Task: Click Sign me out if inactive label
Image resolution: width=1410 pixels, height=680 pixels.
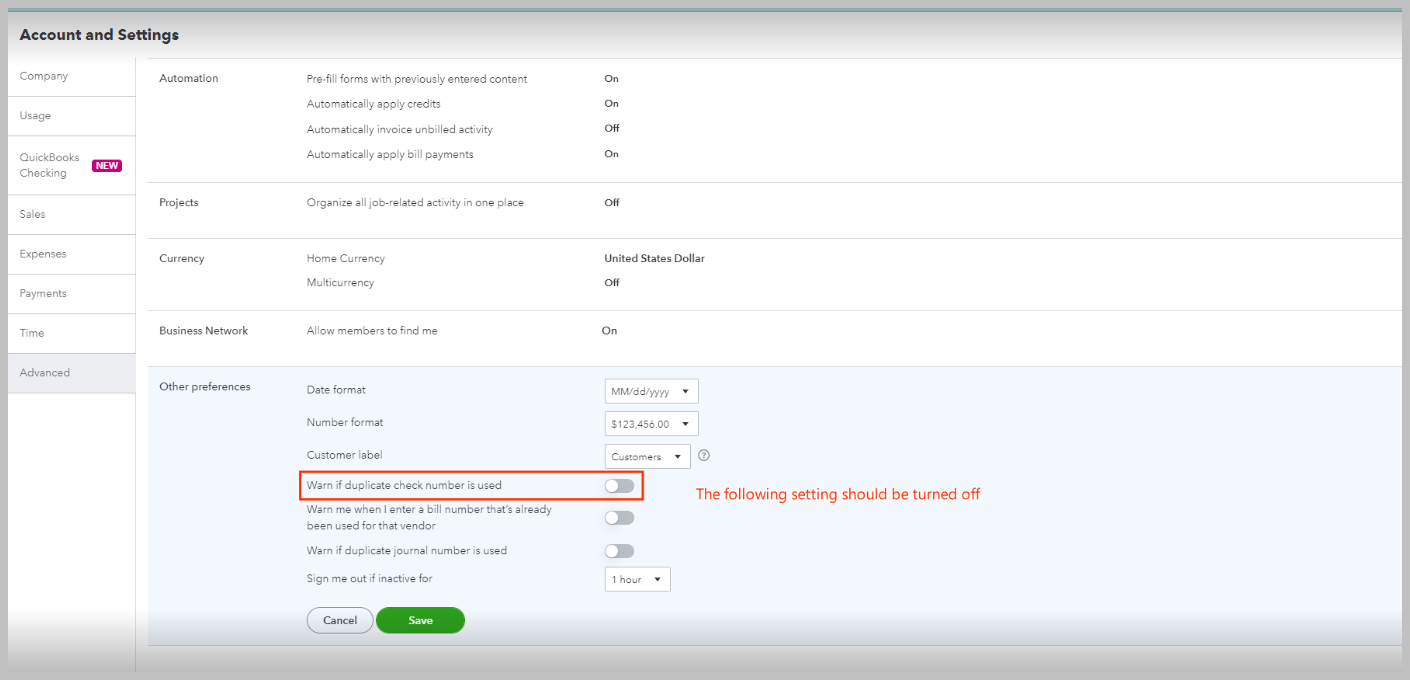Action: click(369, 578)
